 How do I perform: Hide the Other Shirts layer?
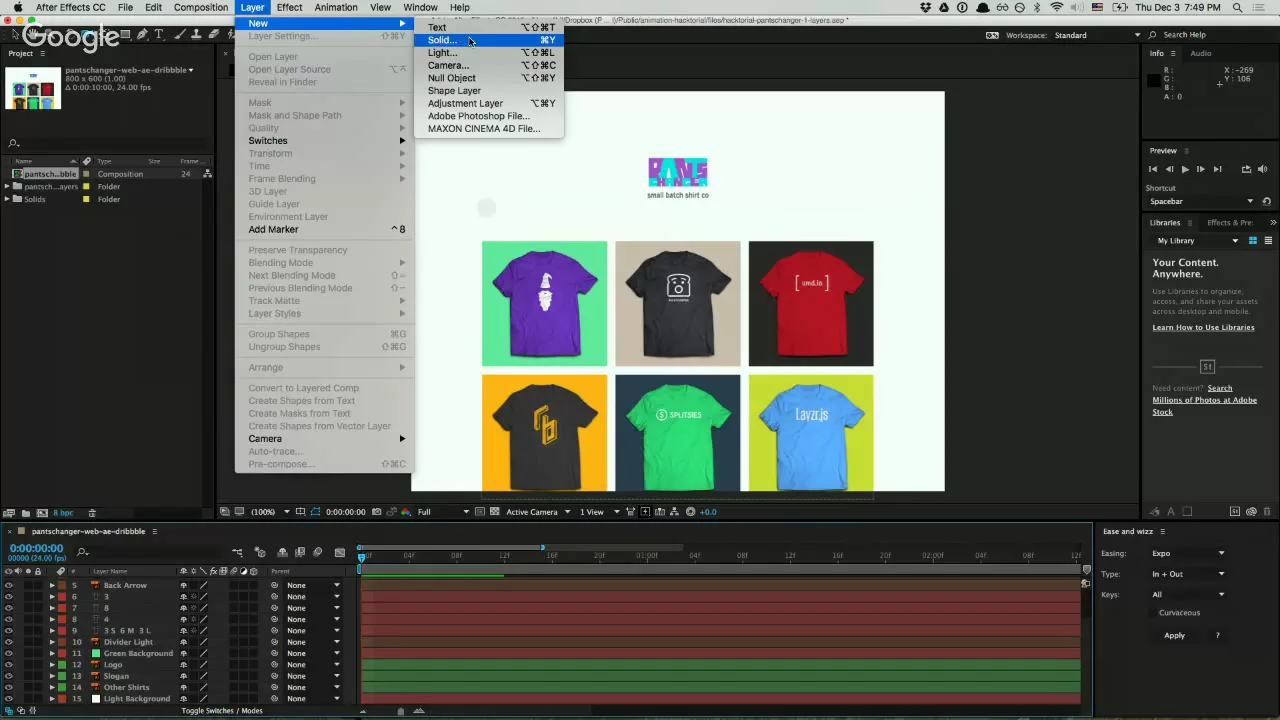(x=9, y=688)
